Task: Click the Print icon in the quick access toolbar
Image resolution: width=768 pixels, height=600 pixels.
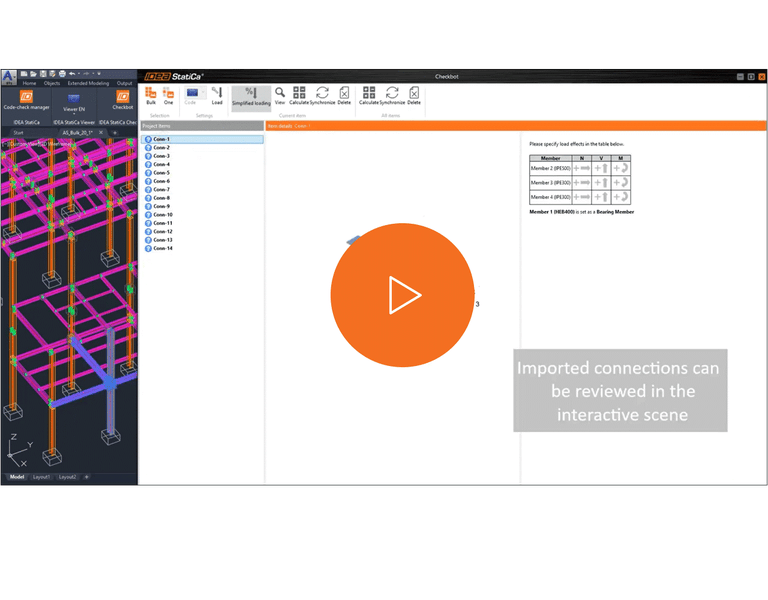Action: 62,74
